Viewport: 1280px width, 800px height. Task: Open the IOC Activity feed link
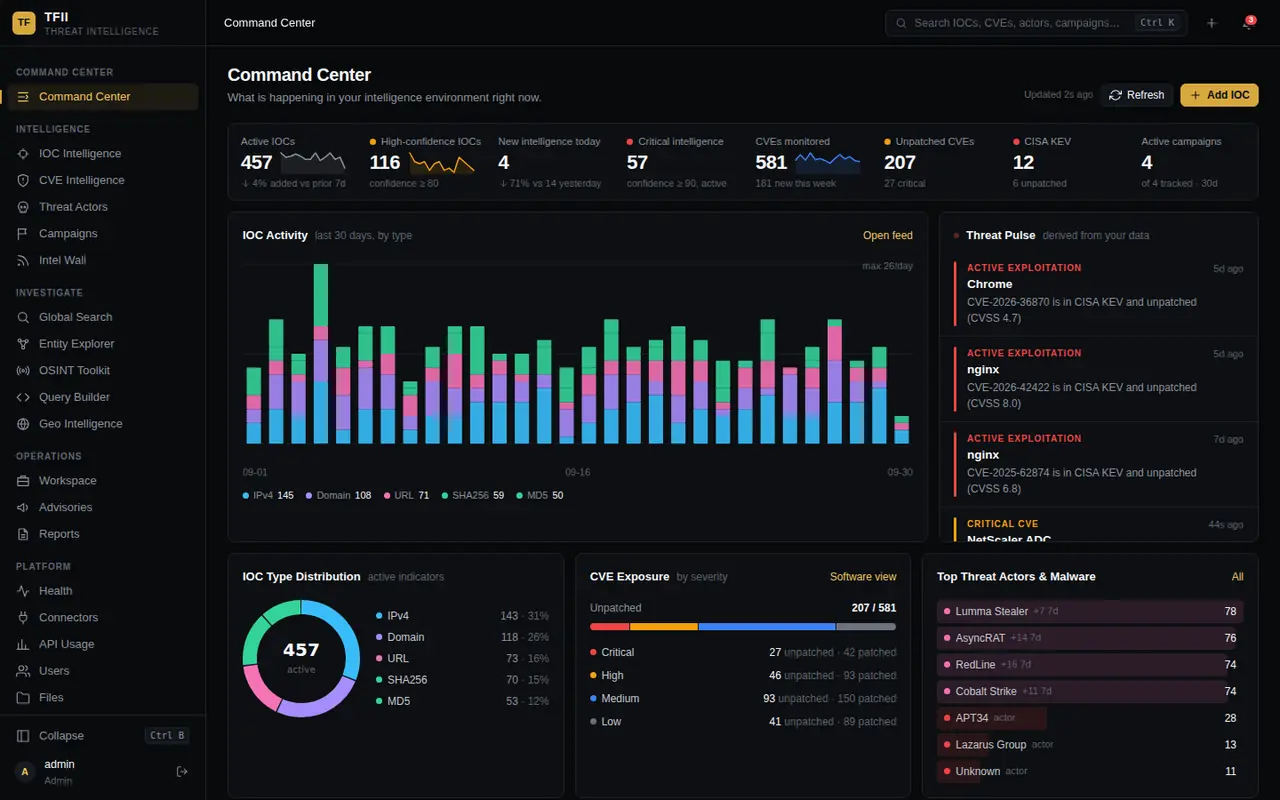(x=888, y=236)
